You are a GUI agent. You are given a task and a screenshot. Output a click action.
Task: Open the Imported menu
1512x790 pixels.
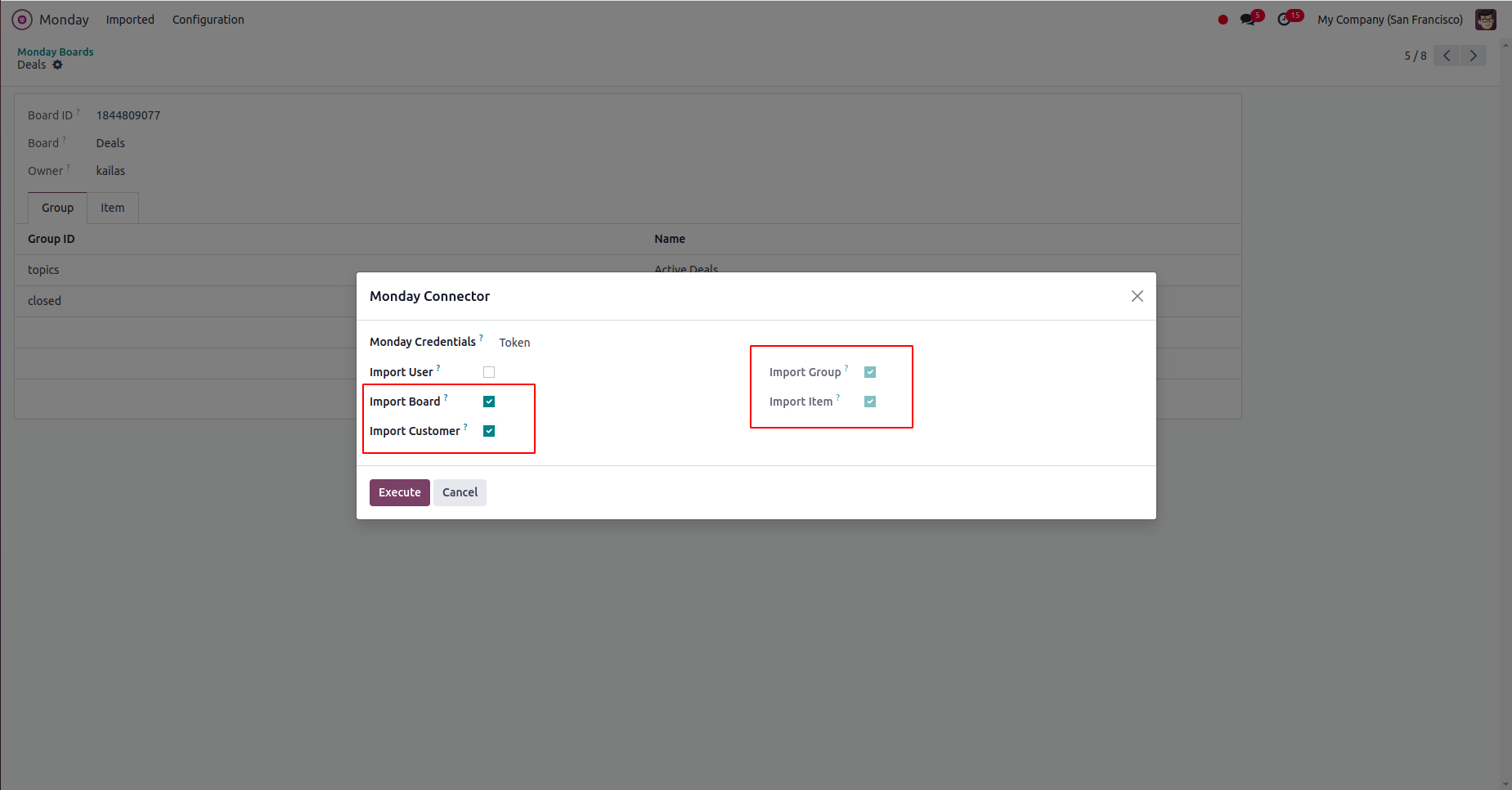point(130,20)
